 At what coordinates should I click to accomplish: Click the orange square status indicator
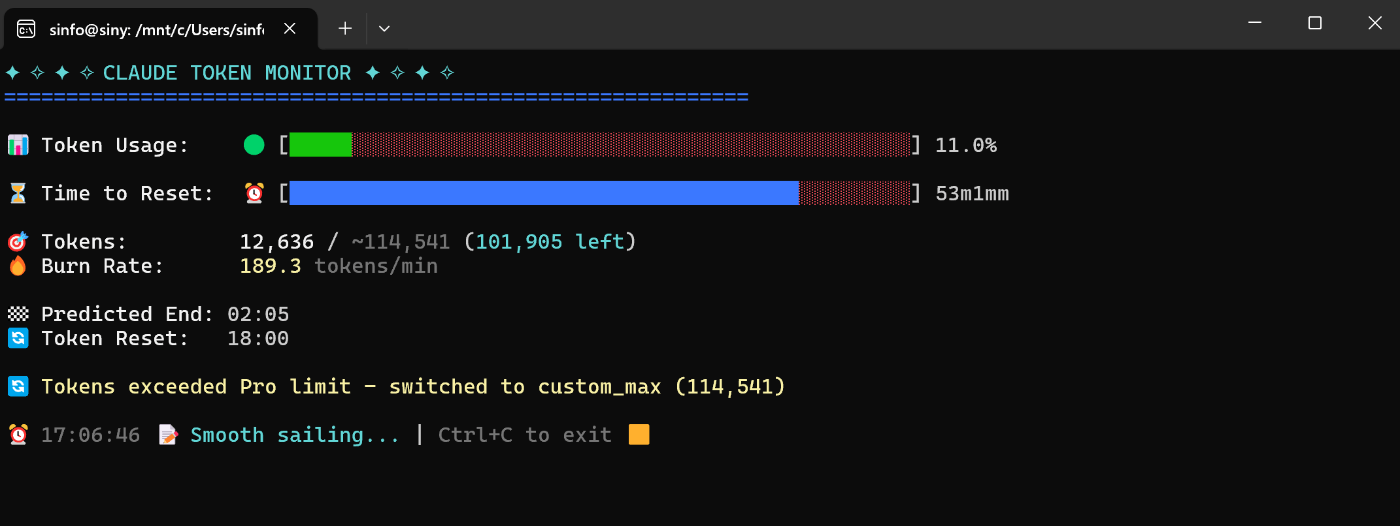click(x=639, y=435)
